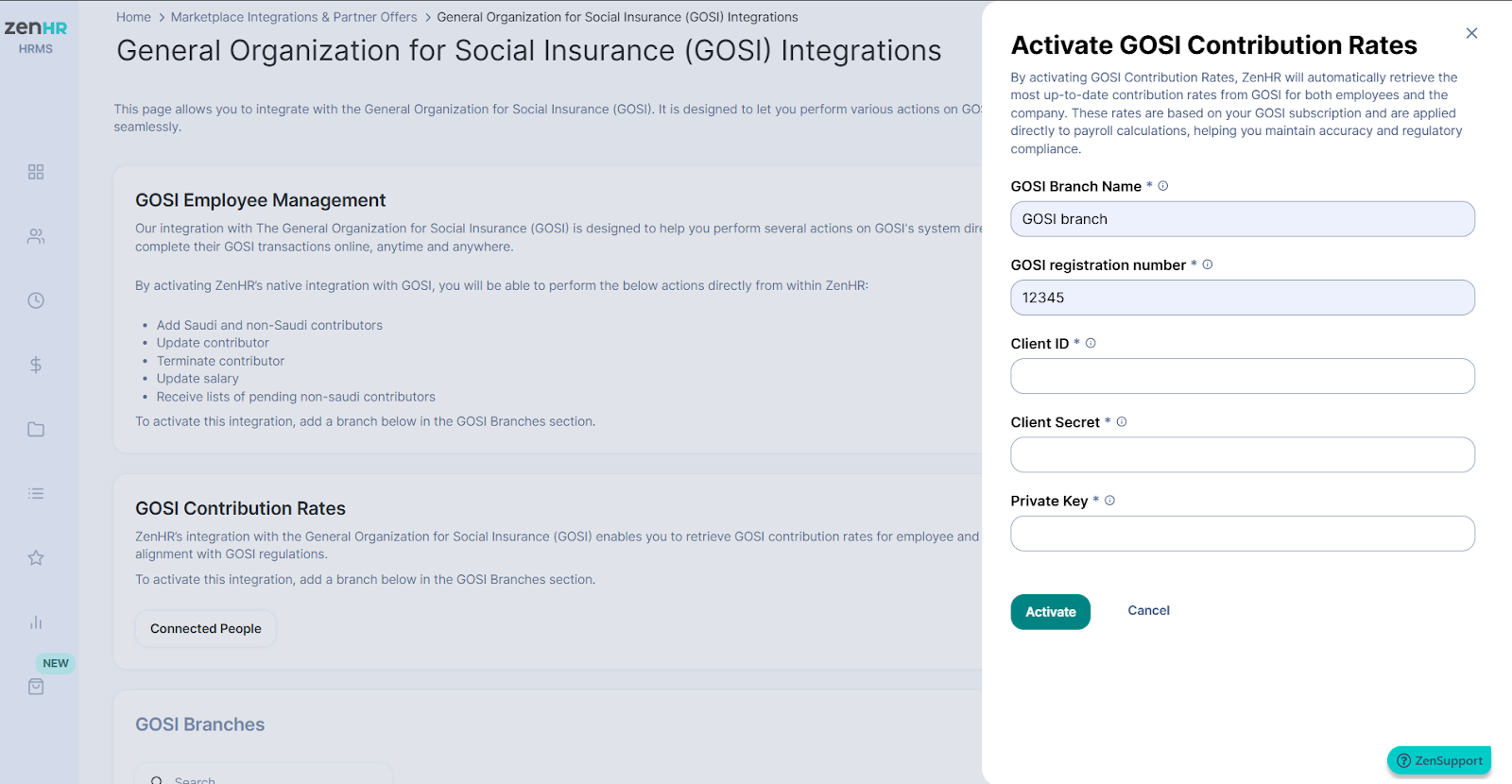1512x784 pixels.
Task: Show info tooltip for Private Key
Action: (1110, 501)
